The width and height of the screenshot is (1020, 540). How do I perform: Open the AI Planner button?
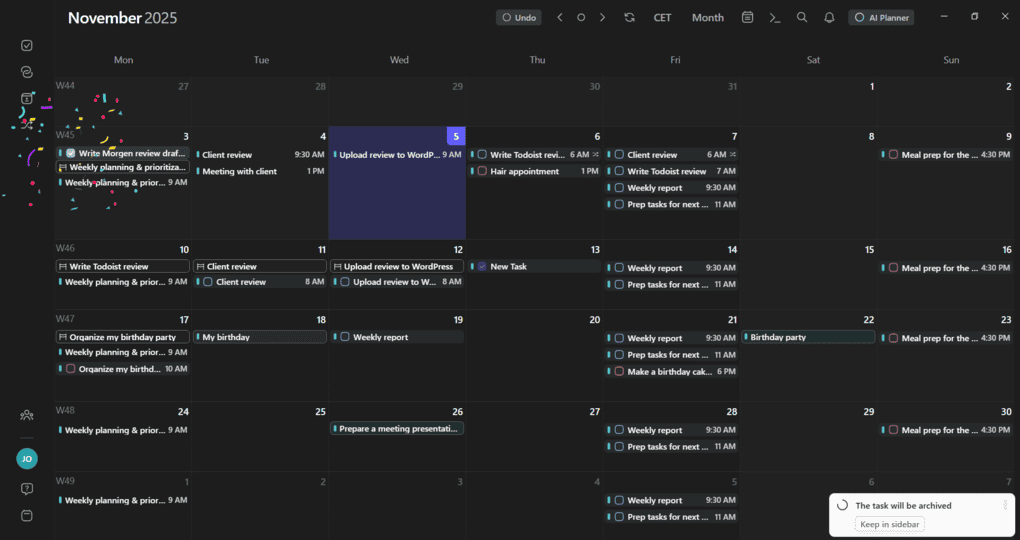[881, 18]
